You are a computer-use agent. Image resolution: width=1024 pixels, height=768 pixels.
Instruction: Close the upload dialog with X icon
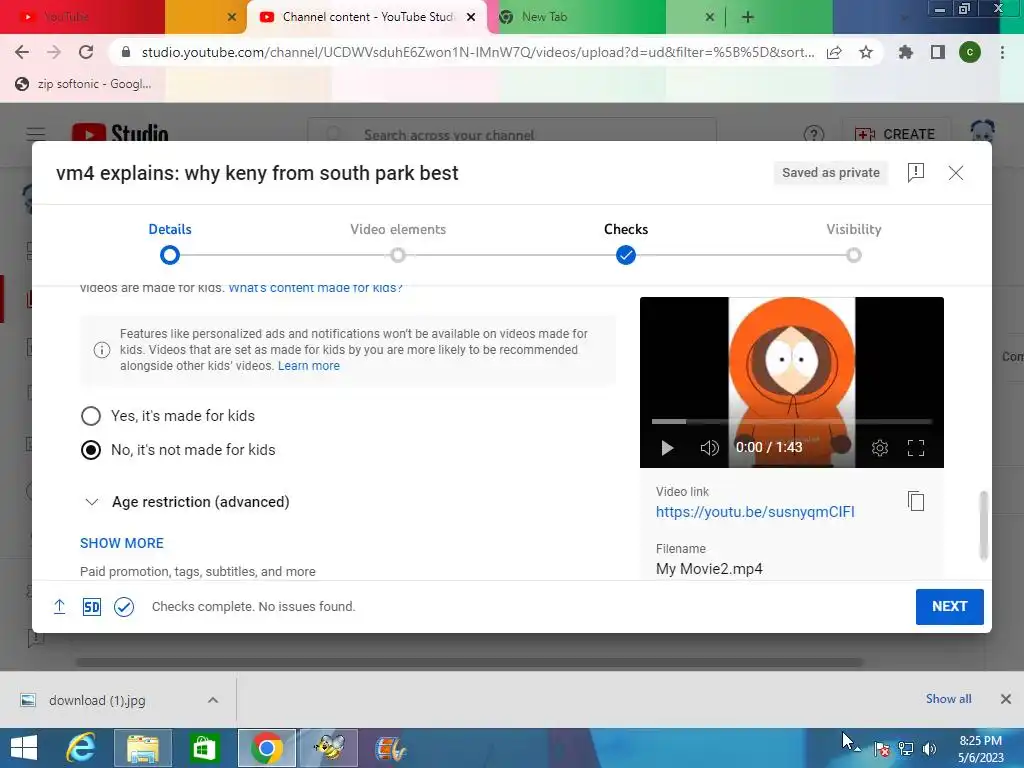point(955,172)
